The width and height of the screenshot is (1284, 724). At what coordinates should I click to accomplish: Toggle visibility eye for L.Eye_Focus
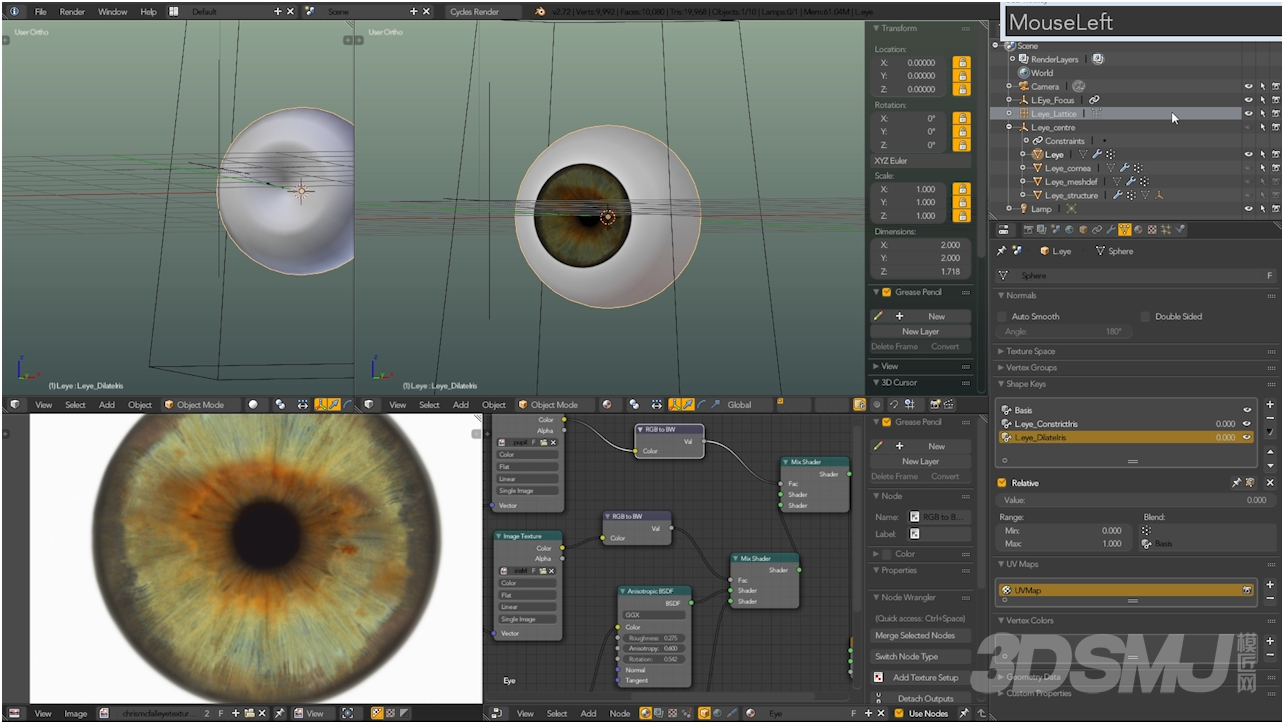(1249, 100)
